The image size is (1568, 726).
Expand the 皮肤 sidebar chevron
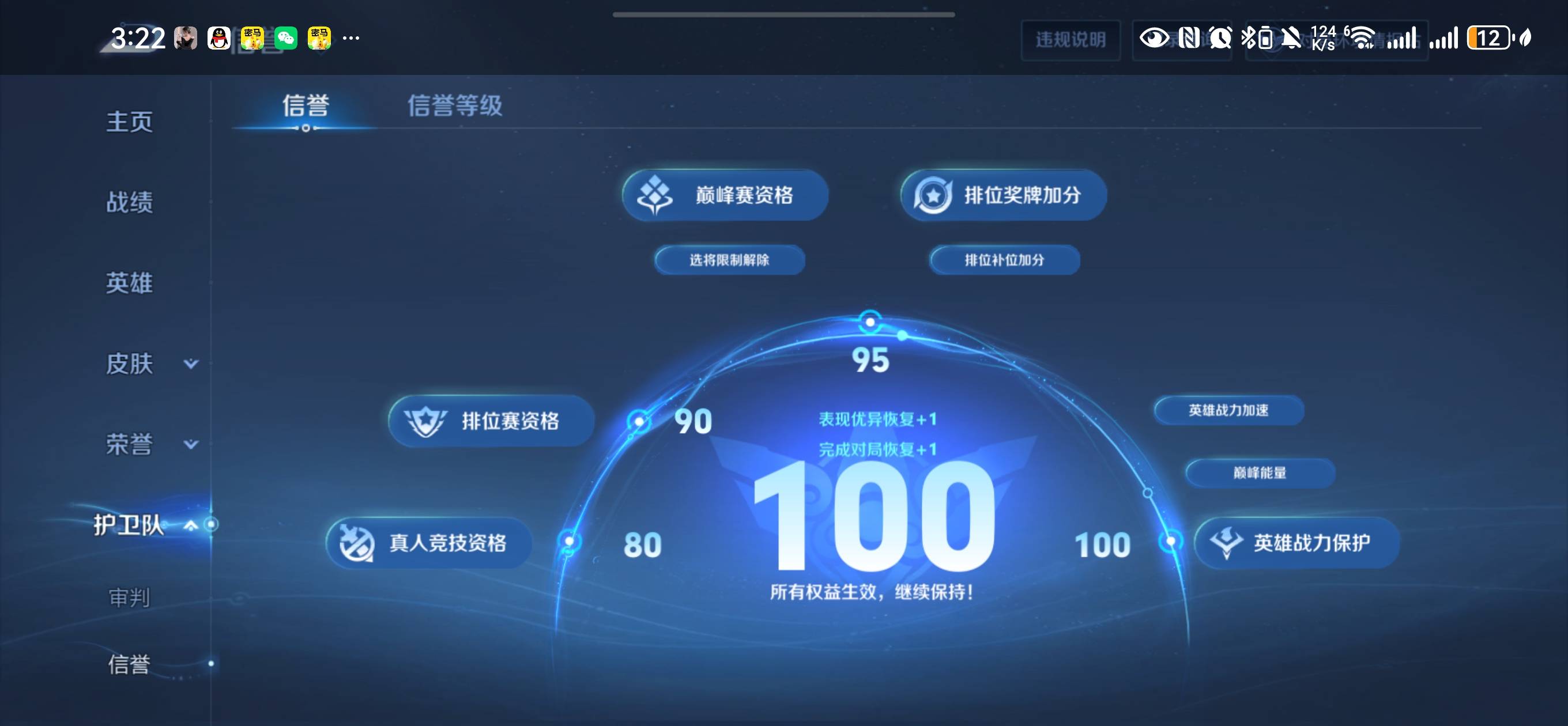pos(191,364)
